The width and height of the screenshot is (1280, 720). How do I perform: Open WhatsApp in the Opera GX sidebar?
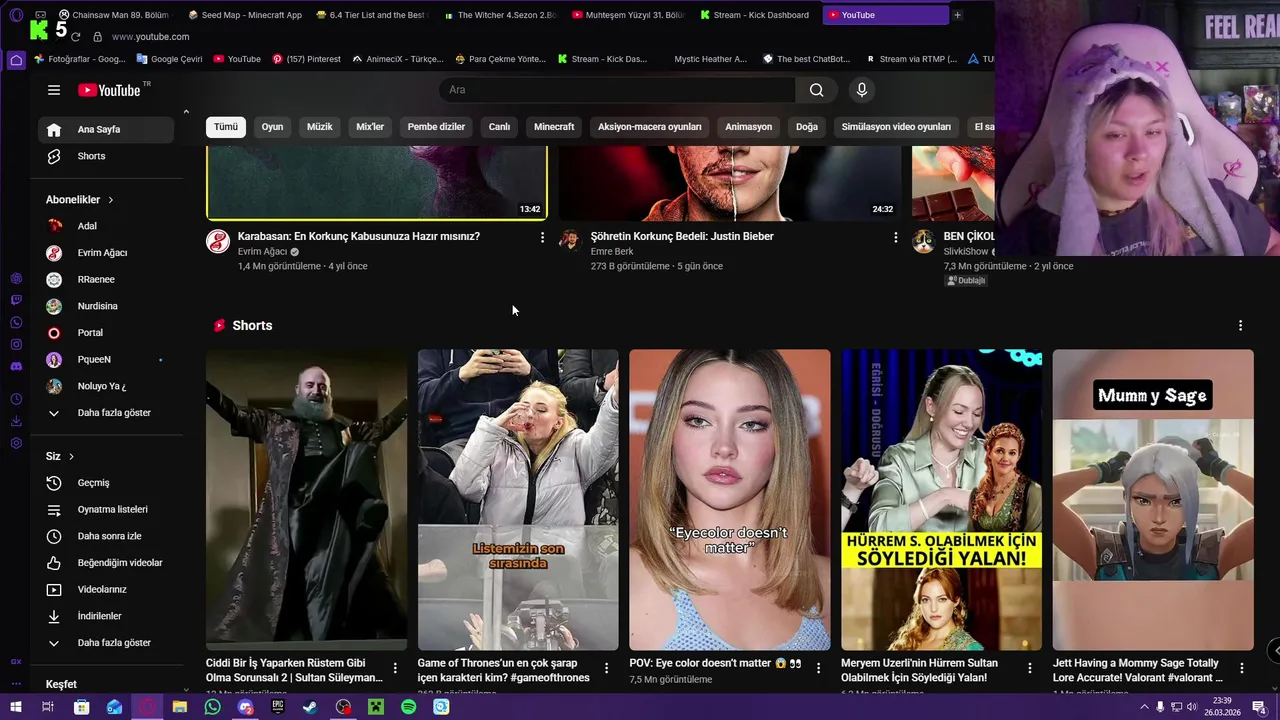pos(16,322)
